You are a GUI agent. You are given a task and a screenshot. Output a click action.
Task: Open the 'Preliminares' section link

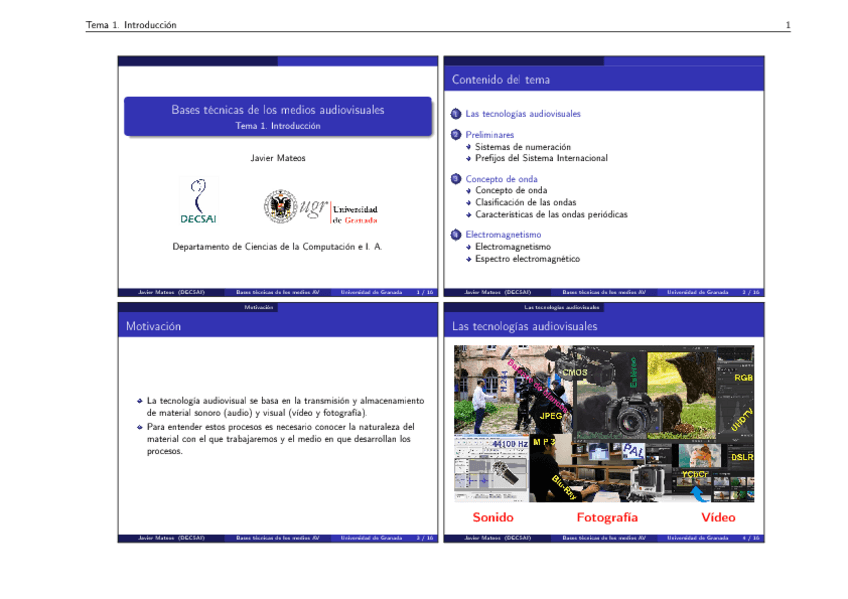click(x=489, y=134)
